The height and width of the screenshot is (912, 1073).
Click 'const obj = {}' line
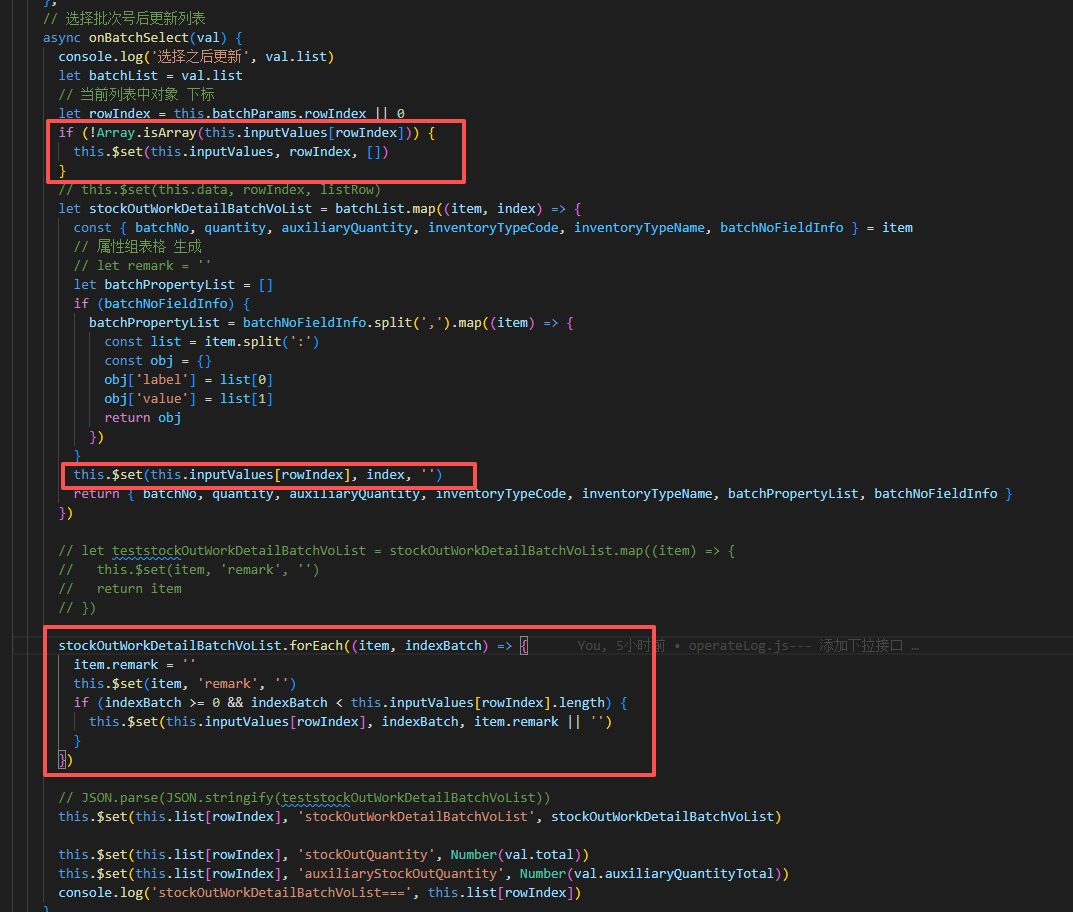[x=158, y=361]
